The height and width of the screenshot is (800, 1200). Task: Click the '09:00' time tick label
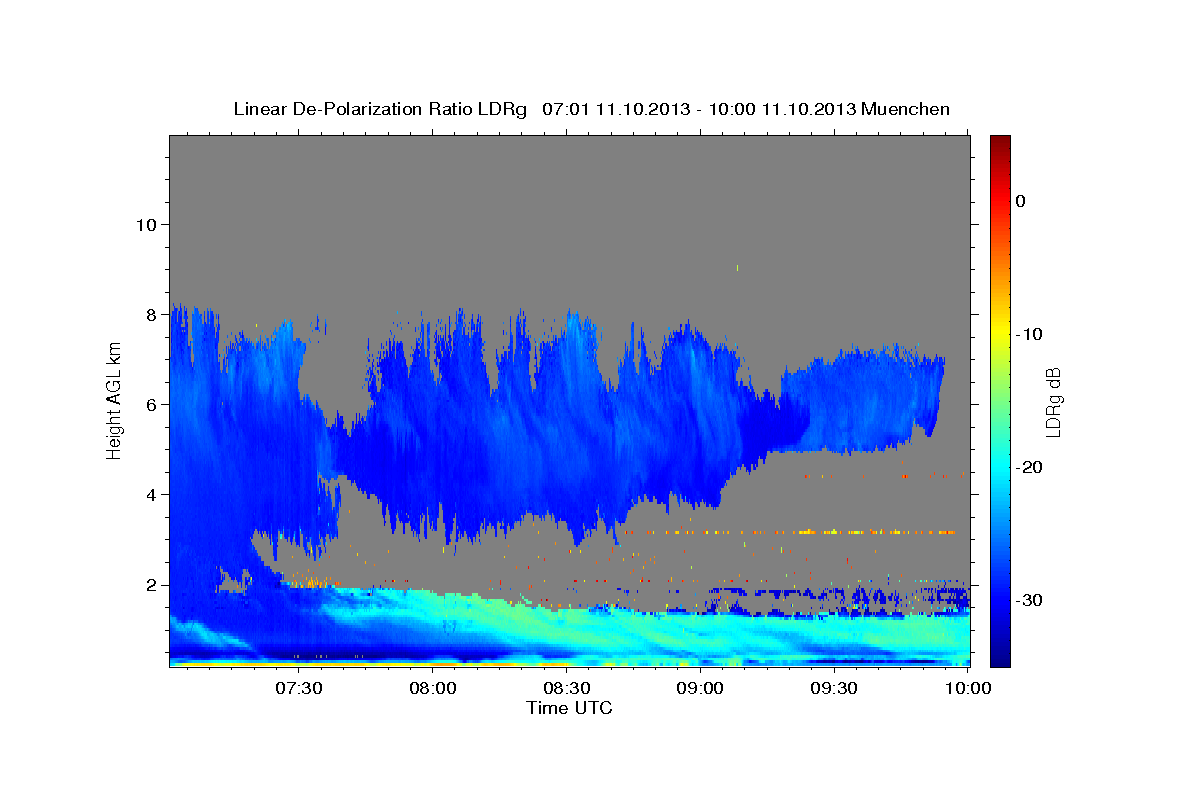point(700,689)
